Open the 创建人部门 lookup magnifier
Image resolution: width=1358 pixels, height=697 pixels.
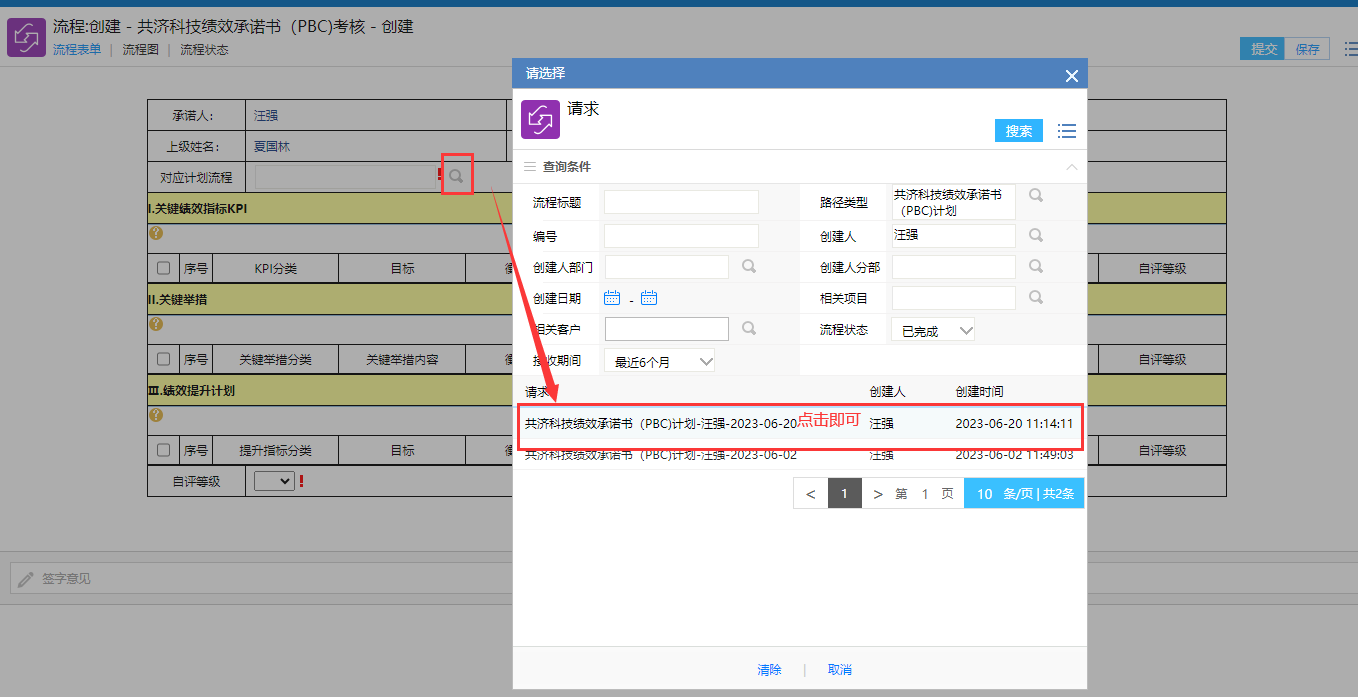(748, 267)
